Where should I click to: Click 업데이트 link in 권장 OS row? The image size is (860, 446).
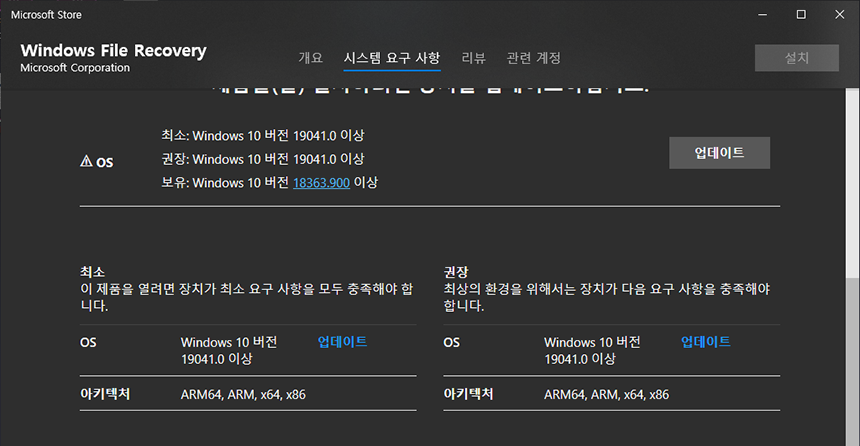tap(705, 342)
